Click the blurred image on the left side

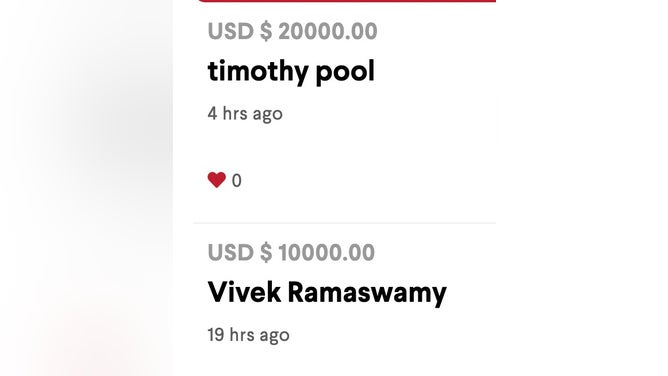(86, 188)
